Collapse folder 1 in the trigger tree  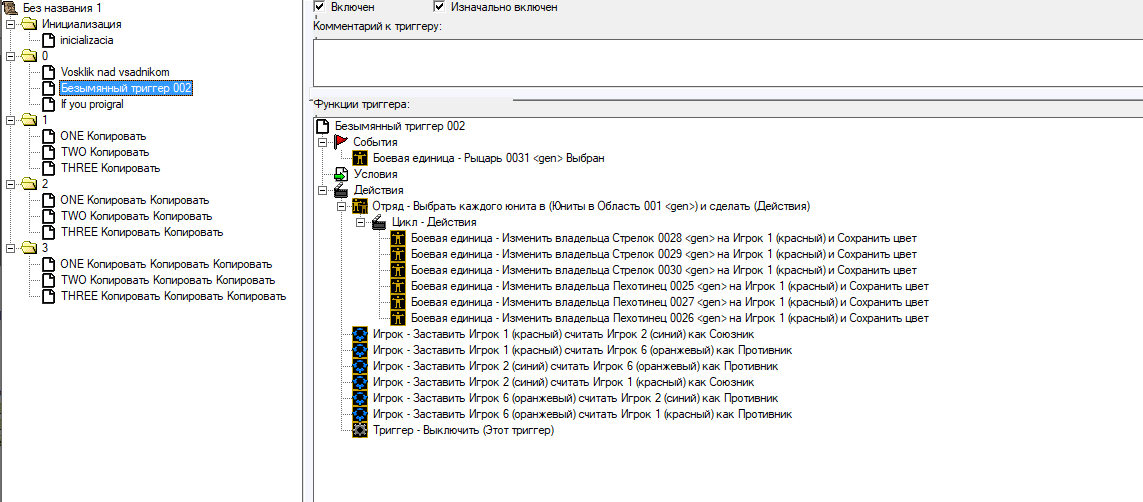point(10,120)
